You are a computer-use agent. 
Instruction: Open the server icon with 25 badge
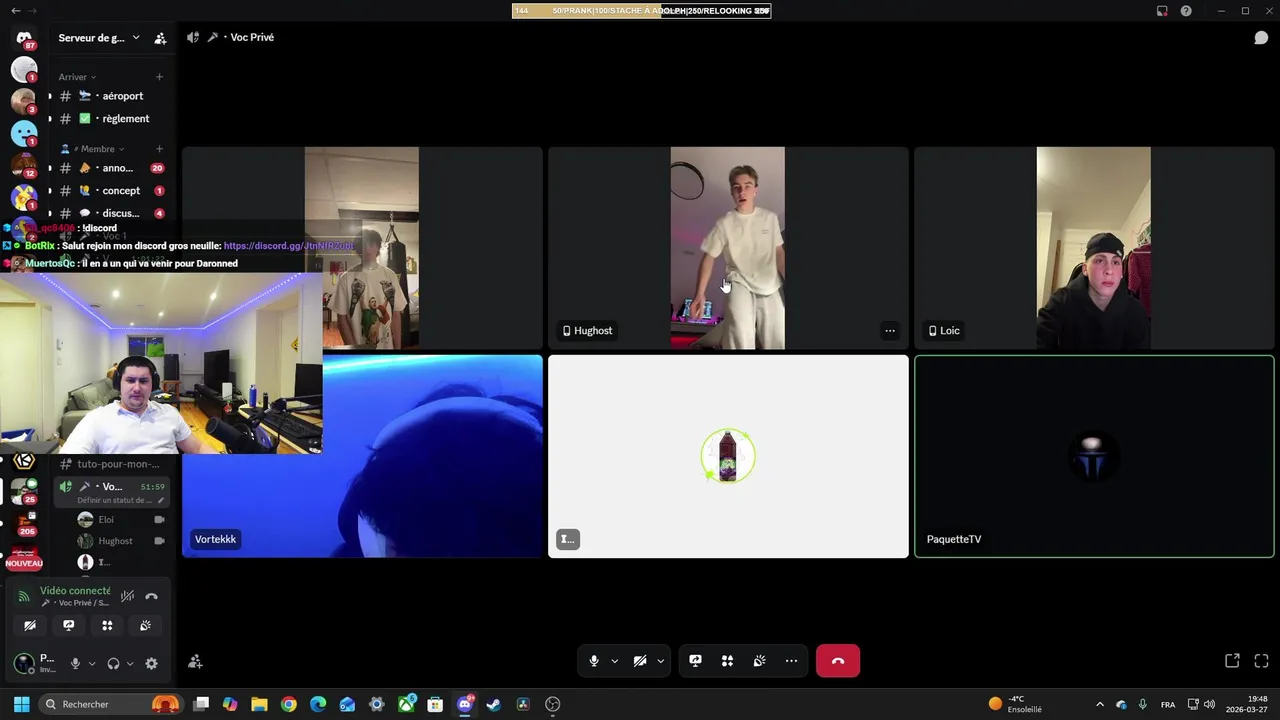(x=24, y=491)
